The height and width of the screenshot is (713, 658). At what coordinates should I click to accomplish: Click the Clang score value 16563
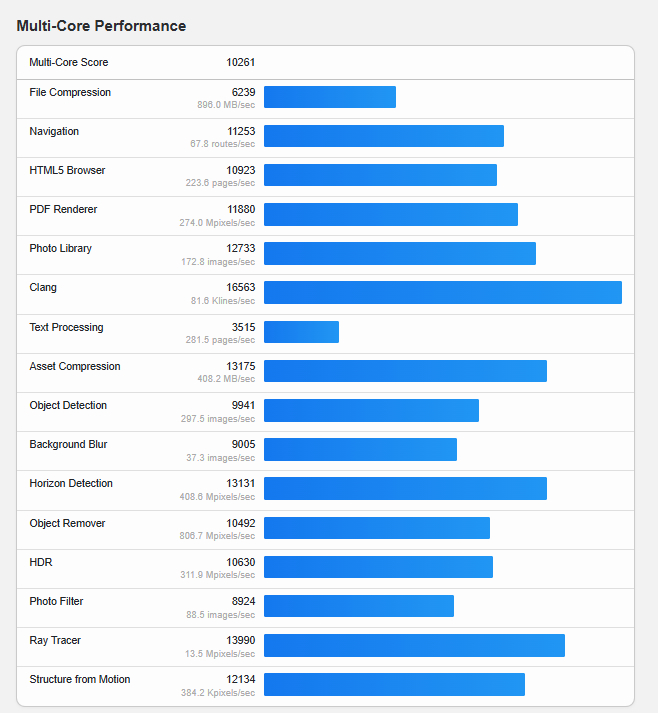tap(241, 287)
